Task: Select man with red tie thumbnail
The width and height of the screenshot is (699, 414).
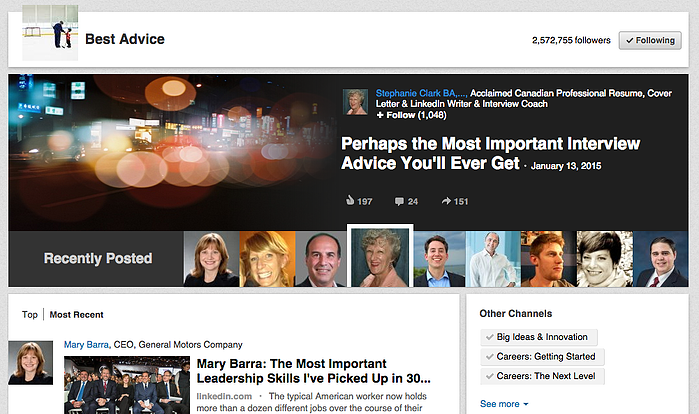Action: [x=661, y=258]
